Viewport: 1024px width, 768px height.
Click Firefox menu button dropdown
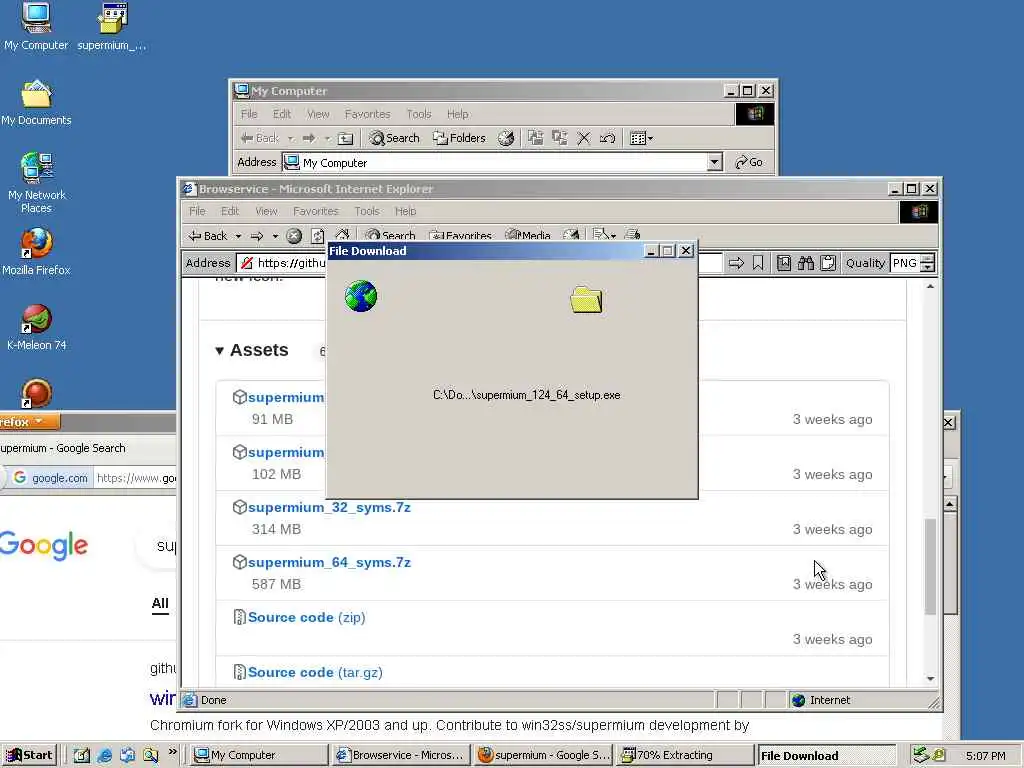pyautogui.click(x=29, y=421)
